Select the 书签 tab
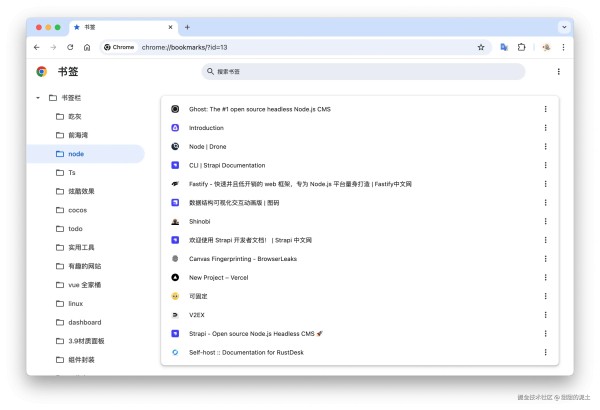Image resolution: width=600 pixels, height=410 pixels. (x=124, y=27)
